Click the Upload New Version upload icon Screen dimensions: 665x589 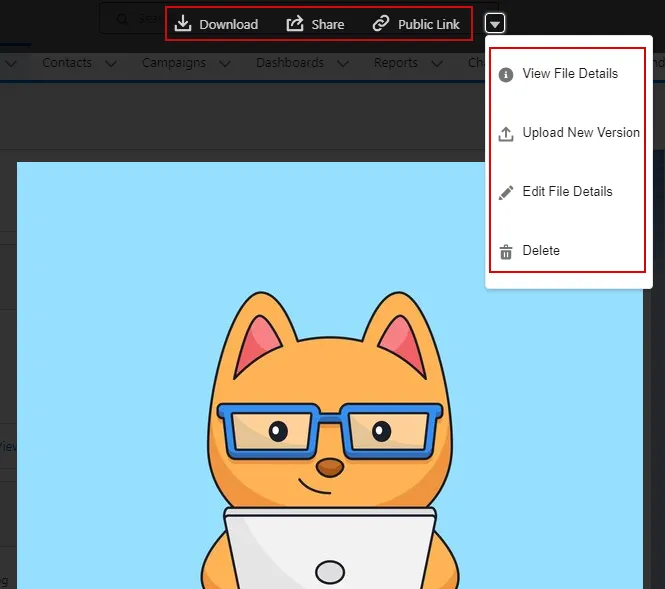click(506, 133)
